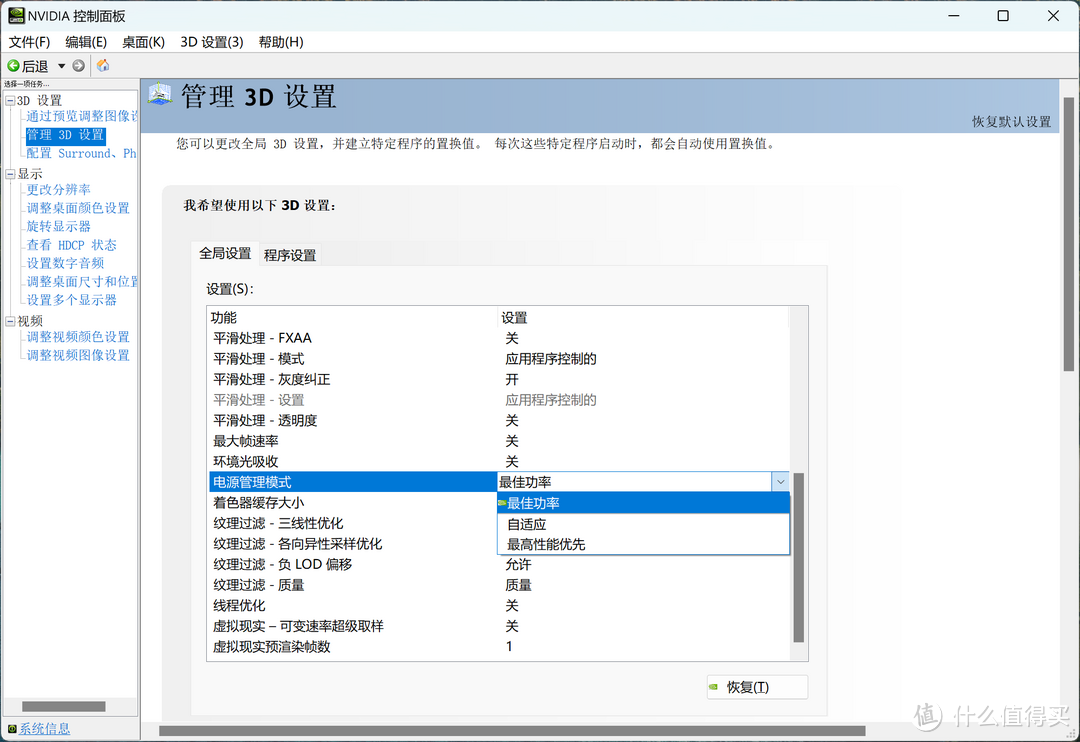Open 设置数字音频 in sidebar
Screen dimensions: 1080x742
click(65, 263)
